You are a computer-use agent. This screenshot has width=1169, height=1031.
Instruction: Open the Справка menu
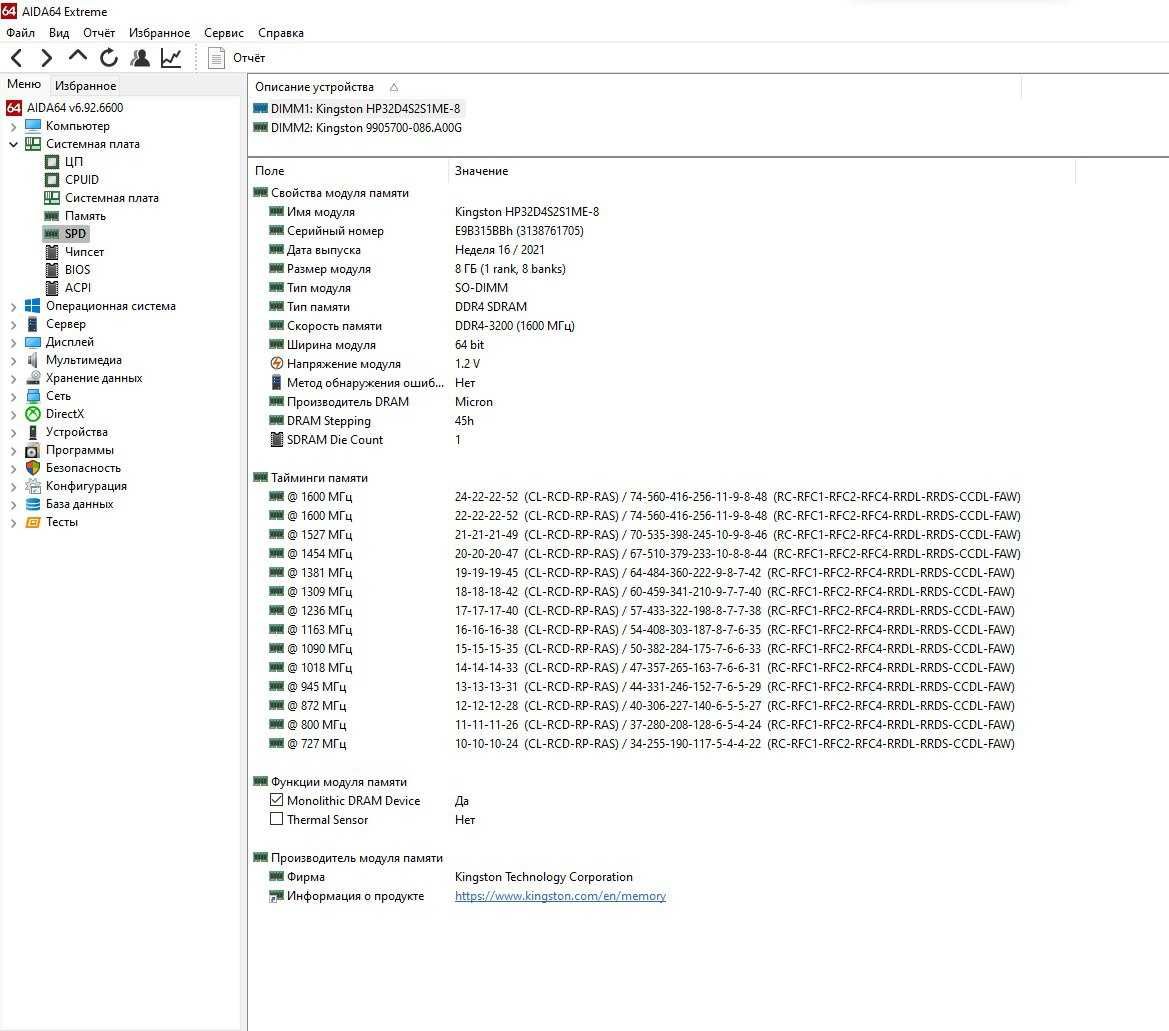click(x=280, y=32)
